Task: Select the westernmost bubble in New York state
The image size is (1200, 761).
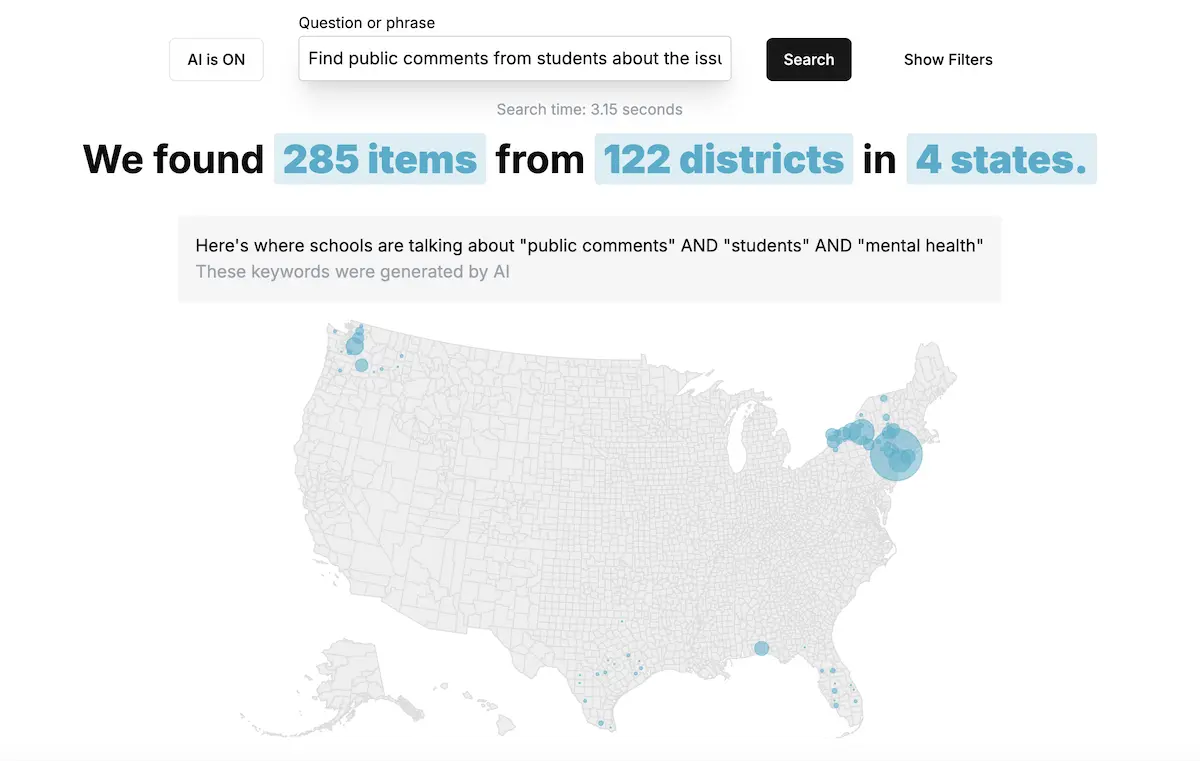Action: (831, 435)
